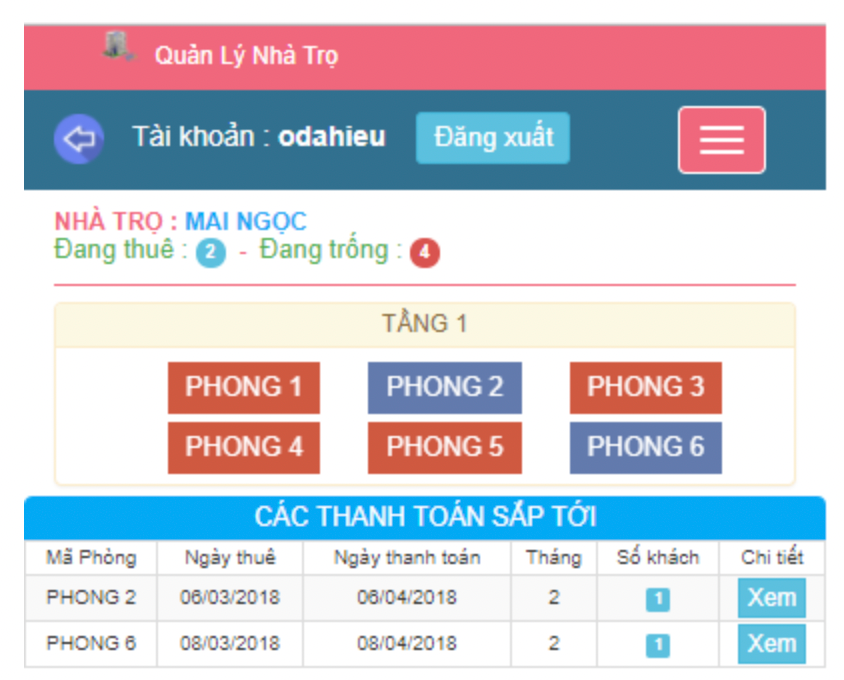Select room PHONG 1
The width and height of the screenshot is (844, 680).
click(244, 387)
